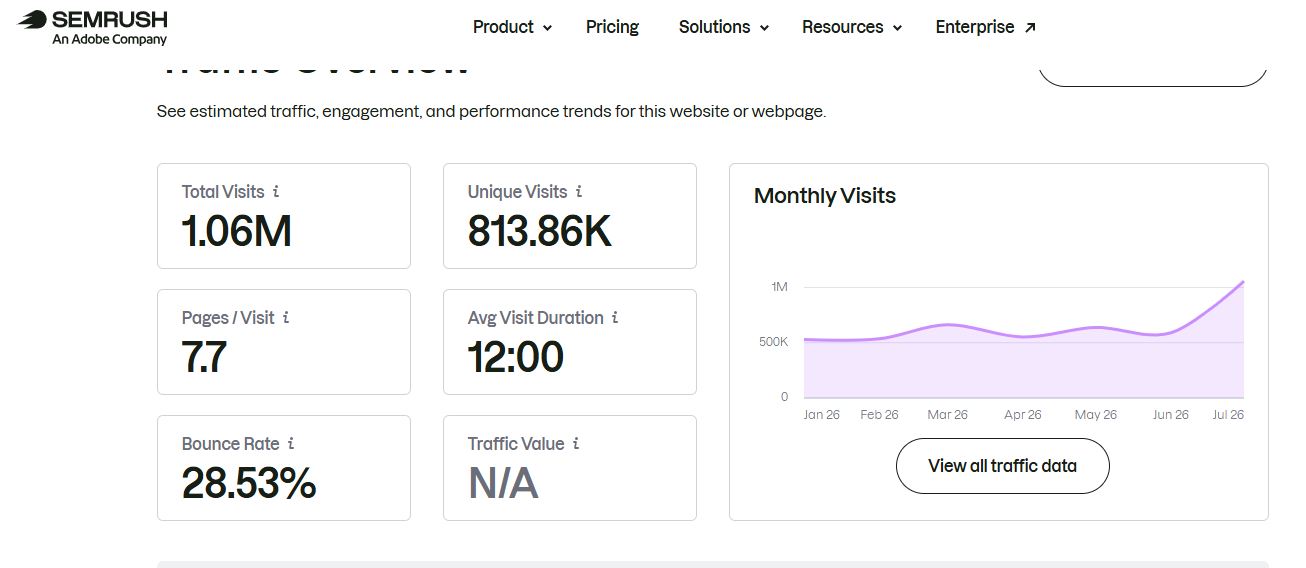Show info icon beside Traffic Value
The width and height of the screenshot is (1306, 568).
pos(576,443)
